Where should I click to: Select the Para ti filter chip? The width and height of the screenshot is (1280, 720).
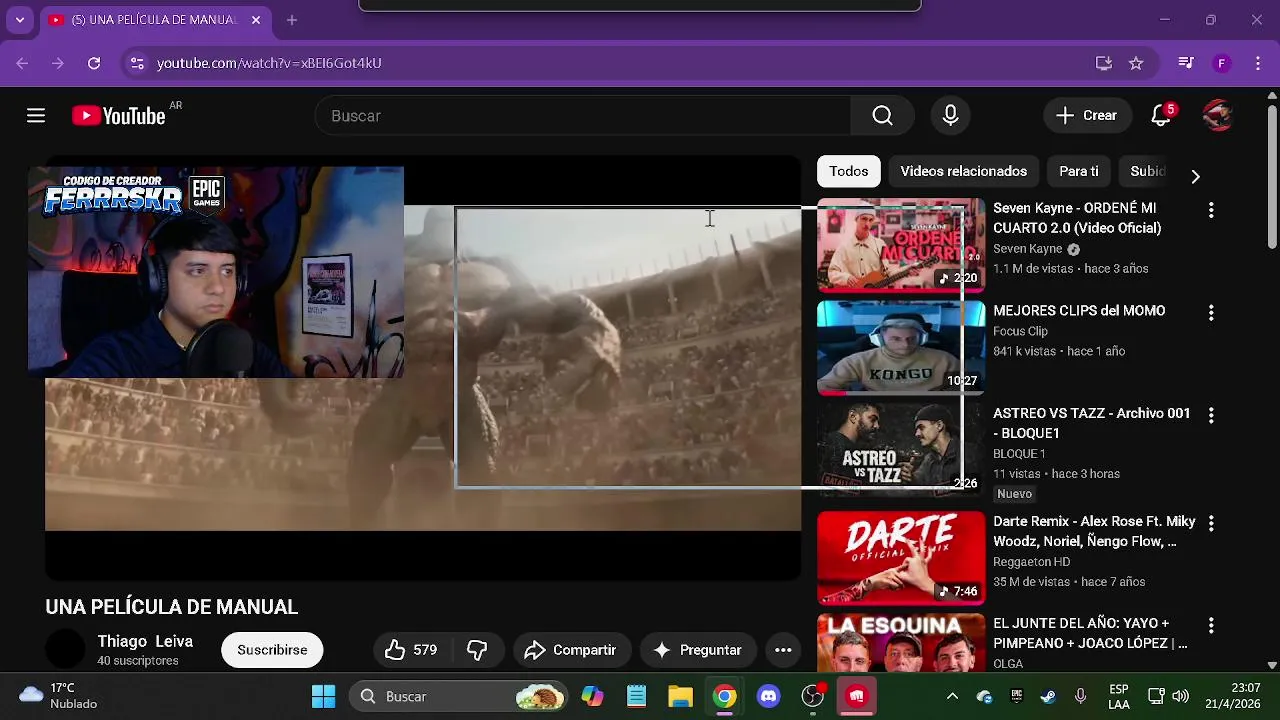tap(1079, 171)
